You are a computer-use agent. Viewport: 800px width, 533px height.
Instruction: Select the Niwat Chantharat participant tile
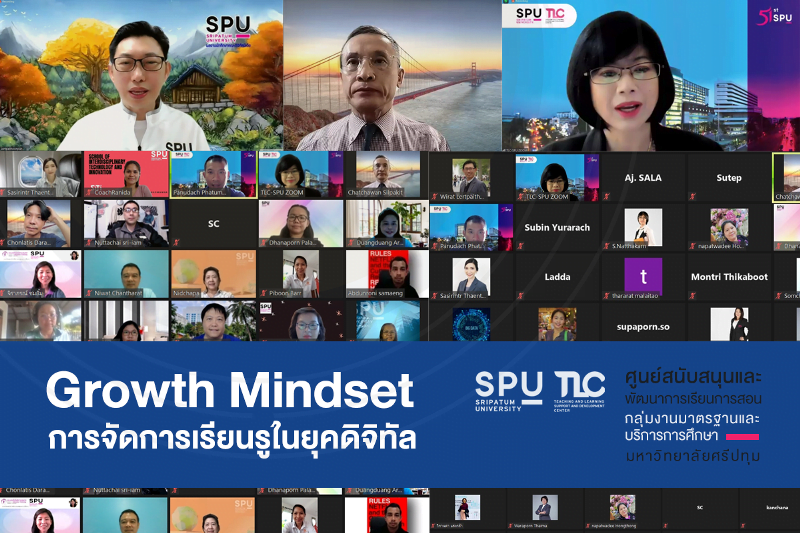[x=126, y=273]
